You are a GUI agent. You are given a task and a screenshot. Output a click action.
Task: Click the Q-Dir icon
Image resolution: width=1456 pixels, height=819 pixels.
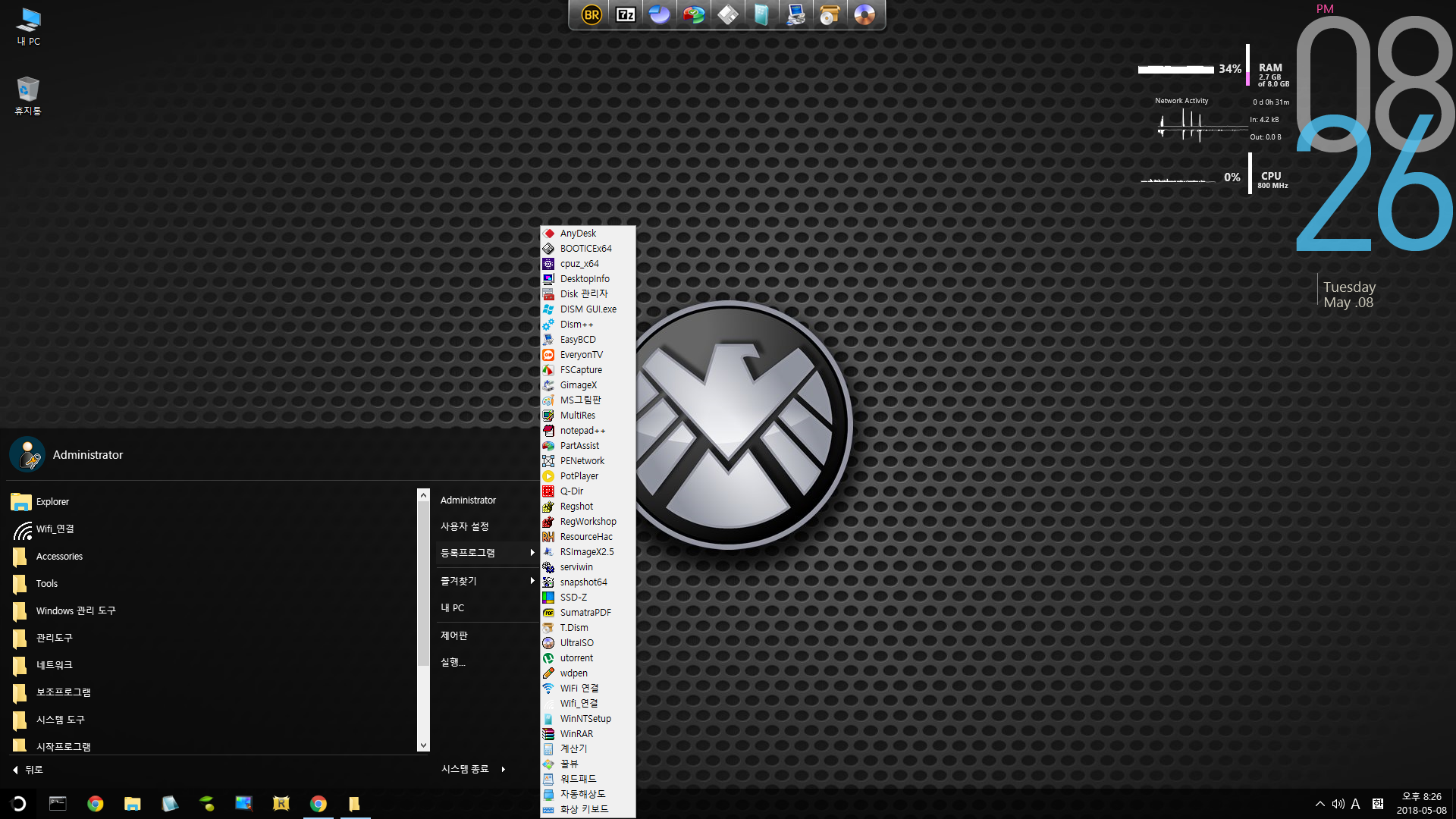coord(548,491)
